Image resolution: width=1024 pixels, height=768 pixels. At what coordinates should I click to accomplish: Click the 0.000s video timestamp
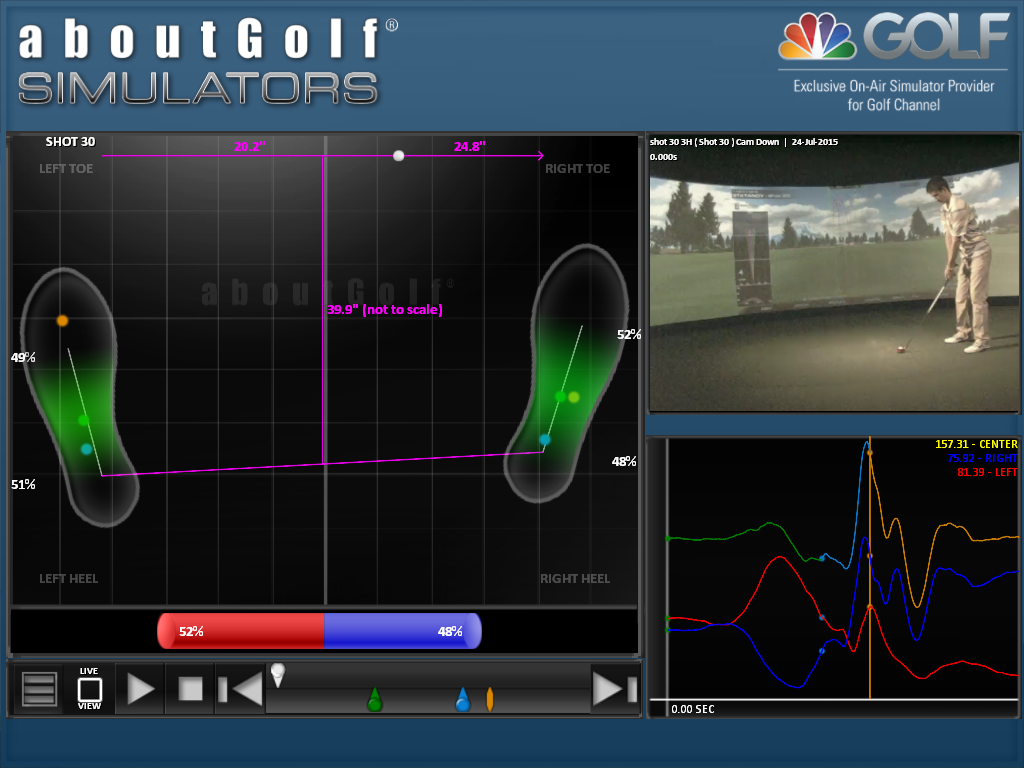(663, 157)
